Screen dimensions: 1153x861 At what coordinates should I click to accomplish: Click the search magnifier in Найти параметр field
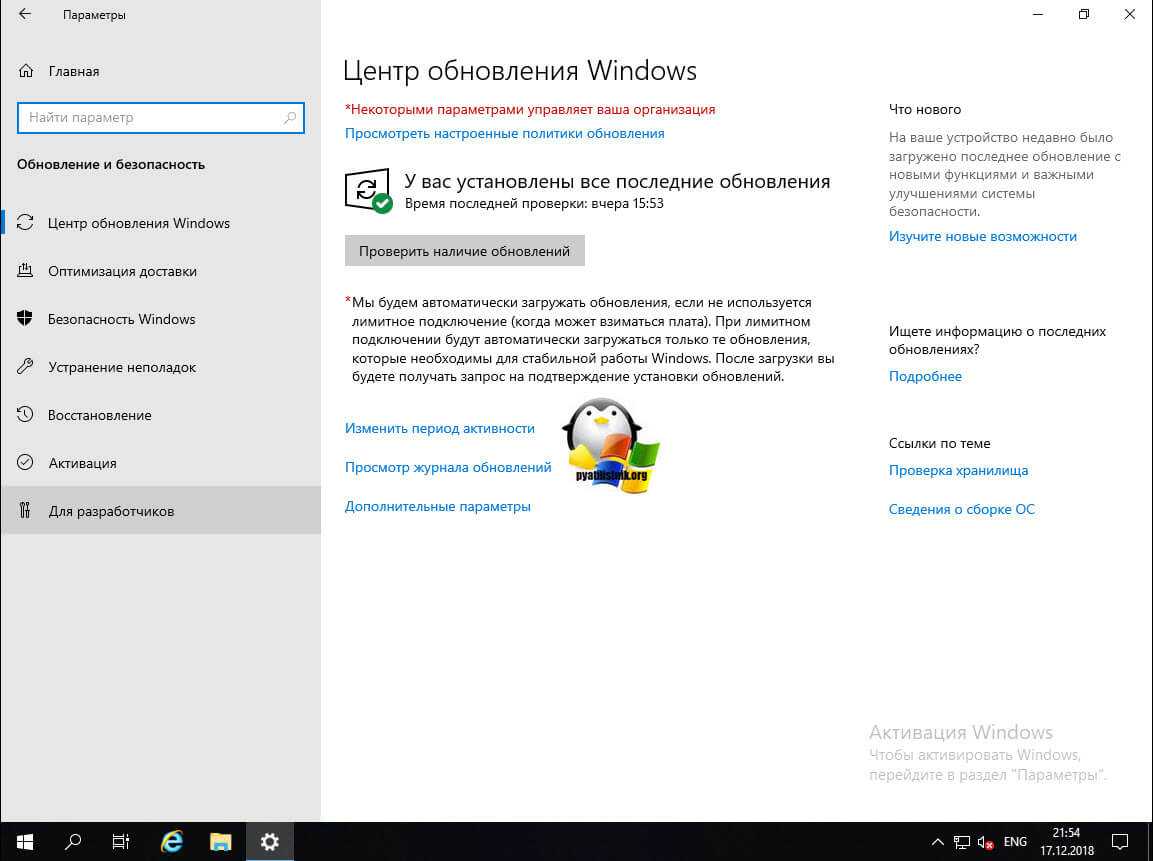pyautogui.click(x=290, y=118)
